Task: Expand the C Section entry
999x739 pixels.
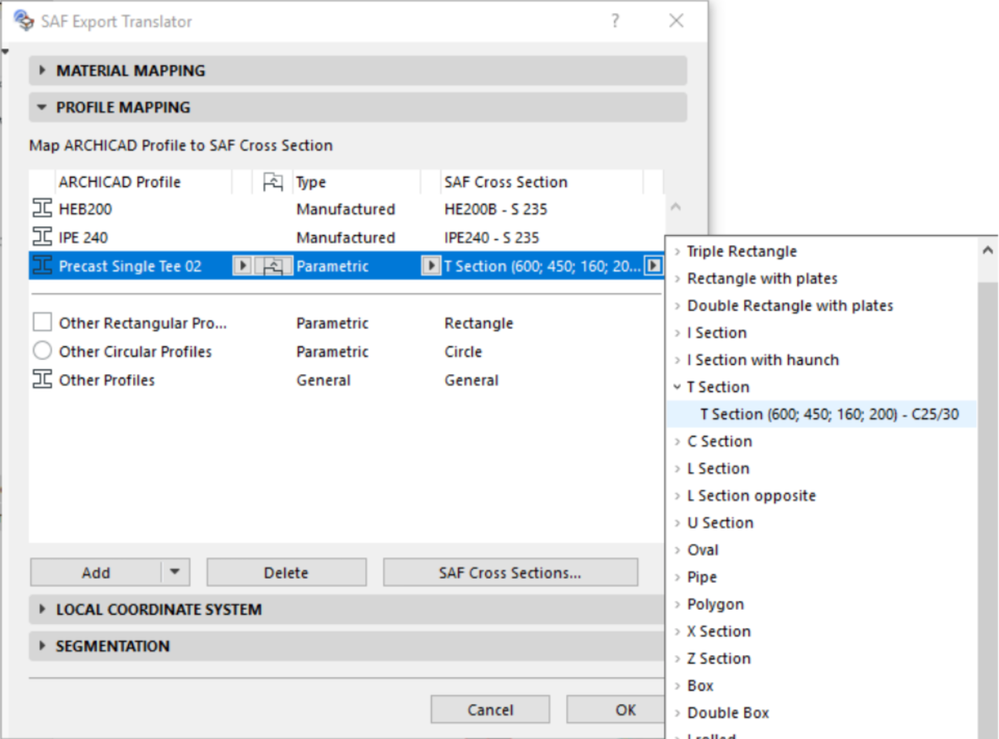Action: [677, 441]
